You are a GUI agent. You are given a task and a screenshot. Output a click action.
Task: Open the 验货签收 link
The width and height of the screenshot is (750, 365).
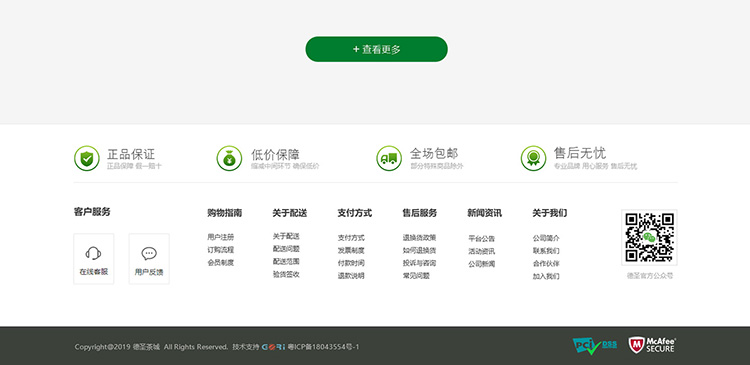click(286, 275)
